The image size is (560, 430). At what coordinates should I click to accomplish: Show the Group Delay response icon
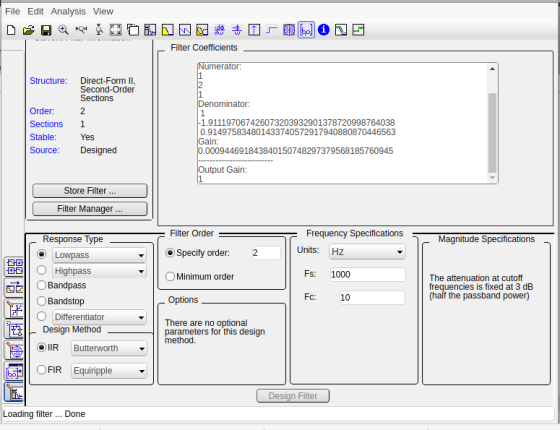[219, 30]
